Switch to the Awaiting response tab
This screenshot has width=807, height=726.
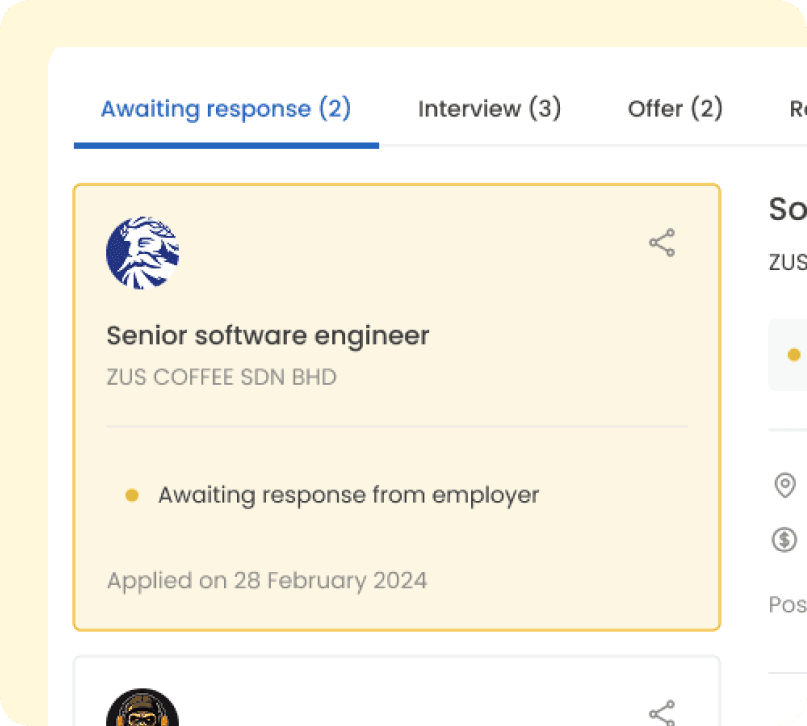point(226,109)
